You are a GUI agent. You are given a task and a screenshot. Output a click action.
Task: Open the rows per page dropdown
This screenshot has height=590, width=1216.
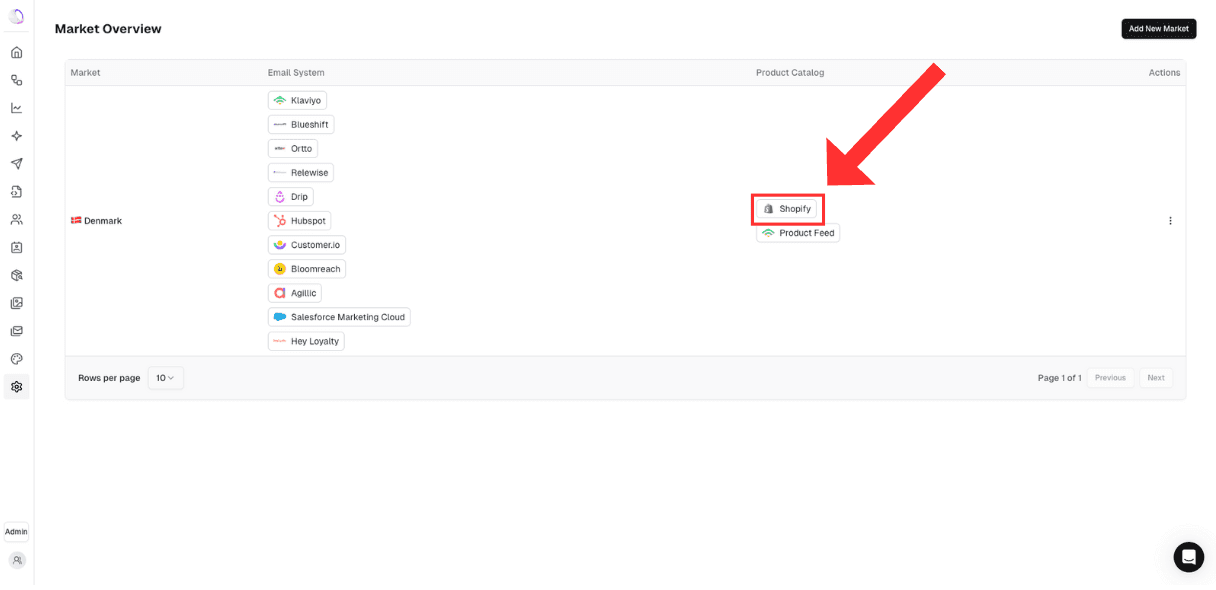coord(165,378)
